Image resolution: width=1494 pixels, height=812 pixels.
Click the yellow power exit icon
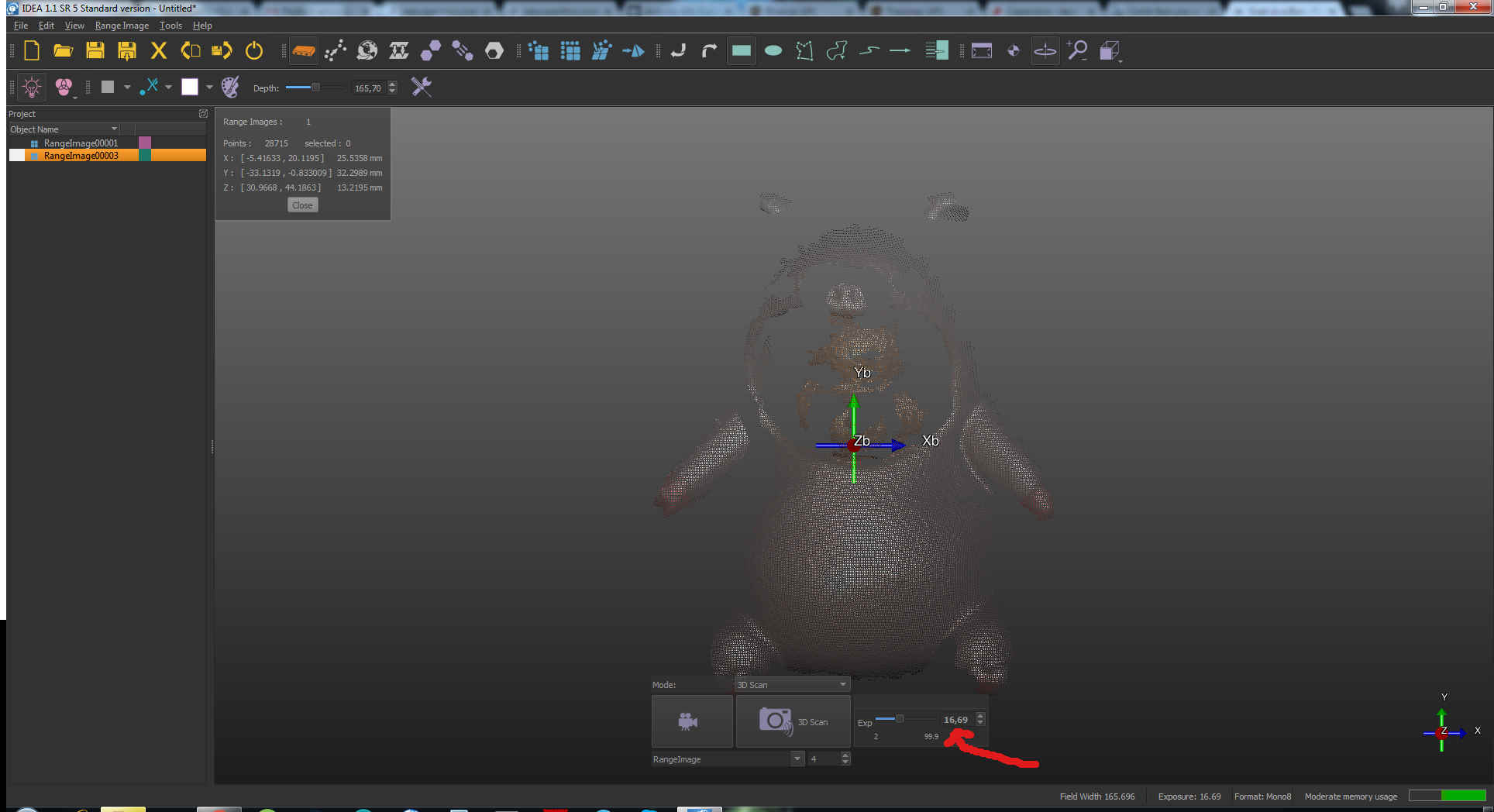253,51
